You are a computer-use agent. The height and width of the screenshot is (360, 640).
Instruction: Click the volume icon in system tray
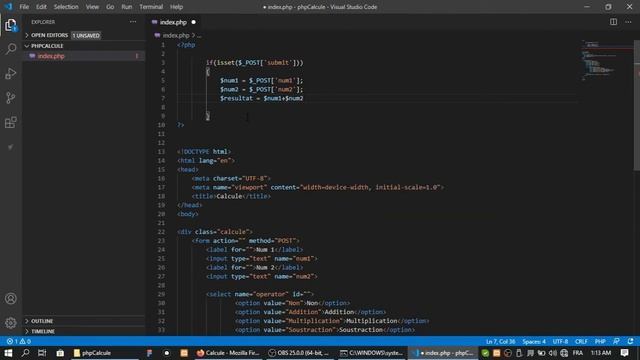pyautogui.click(x=553, y=353)
